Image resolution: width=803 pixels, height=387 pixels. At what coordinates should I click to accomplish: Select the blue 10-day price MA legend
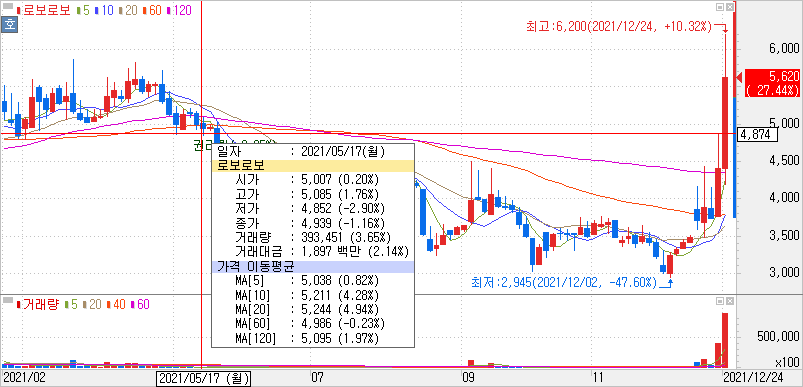(x=104, y=9)
